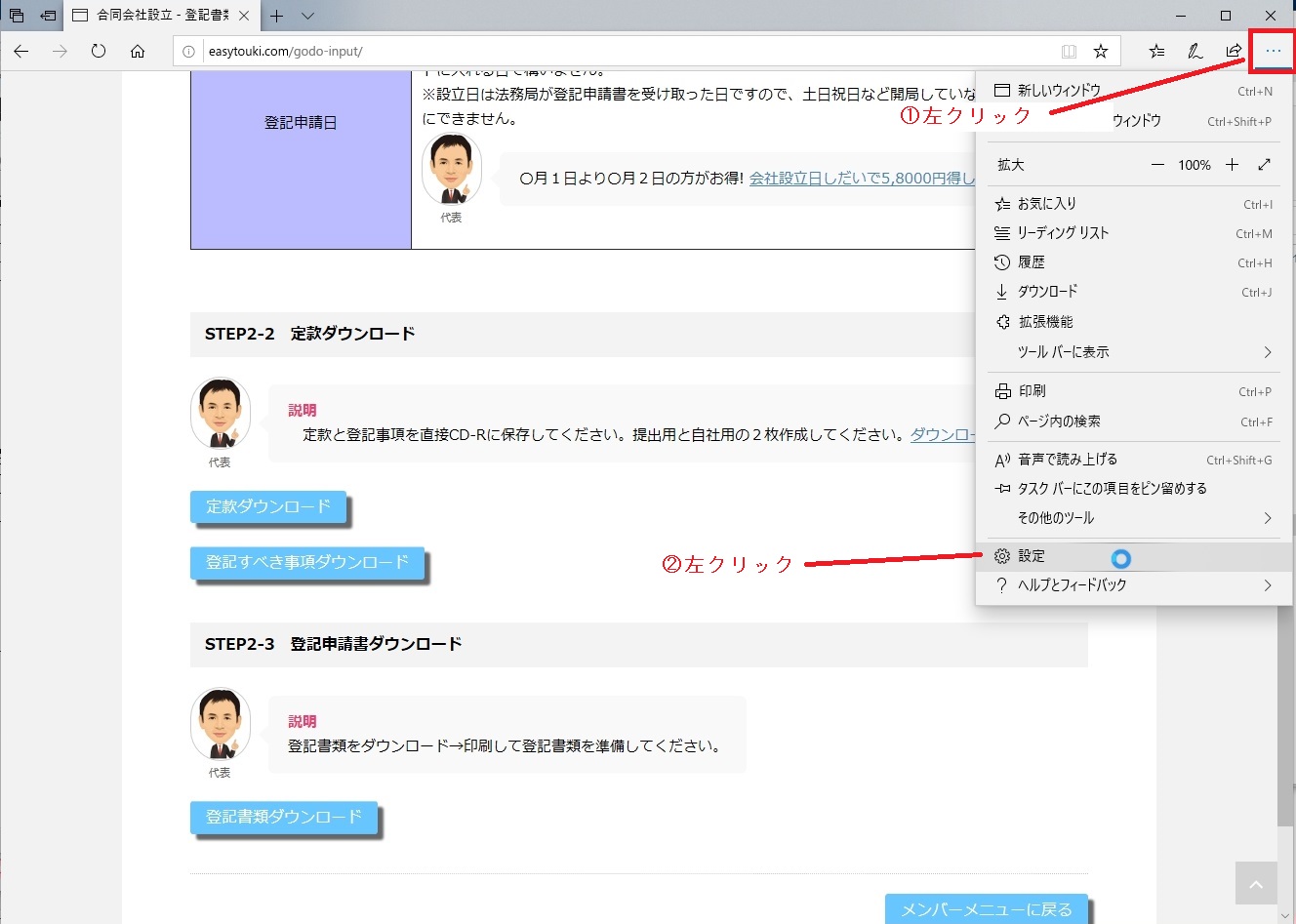
Task: Click the 登記書類ダウンロード button
Action: (x=283, y=817)
